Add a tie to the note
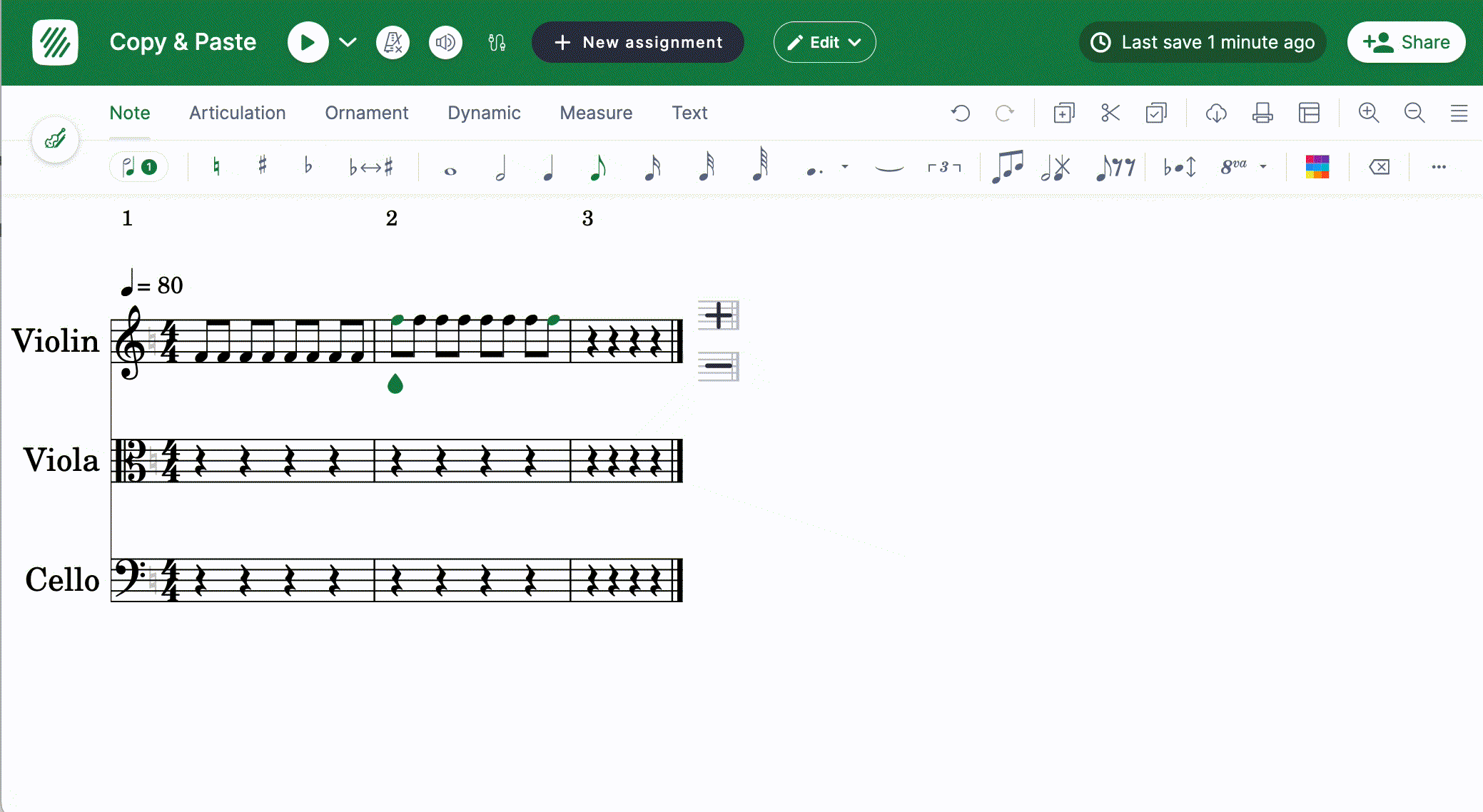1483x812 pixels. tap(889, 168)
